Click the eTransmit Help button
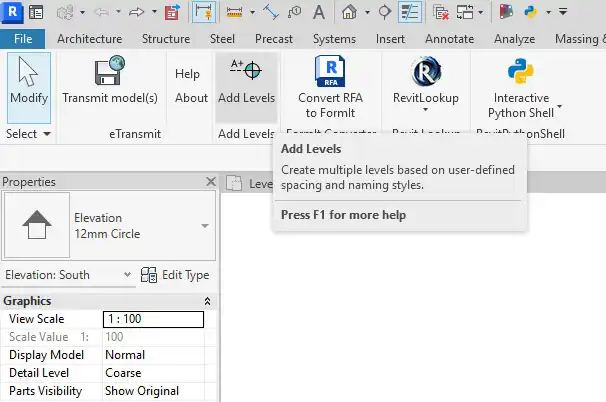The width and height of the screenshot is (606, 402). point(187,74)
